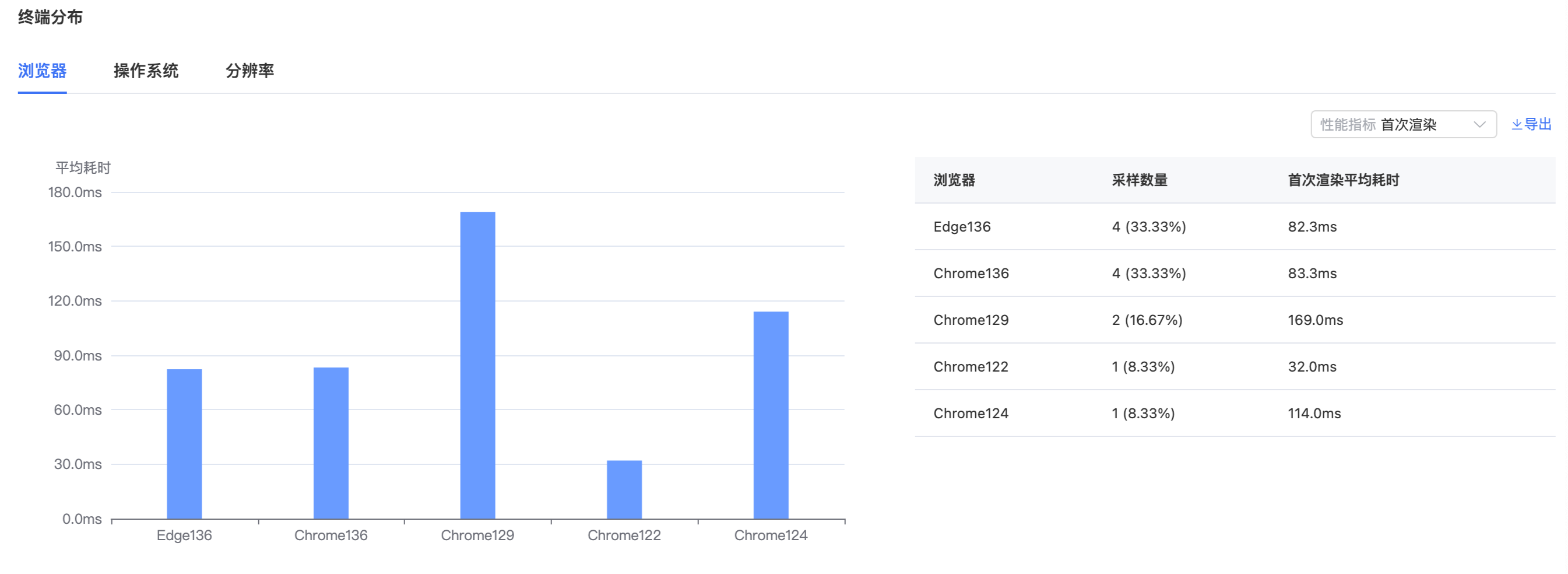
Task: Select the Chrome129 table row cell
Action: [x=971, y=320]
